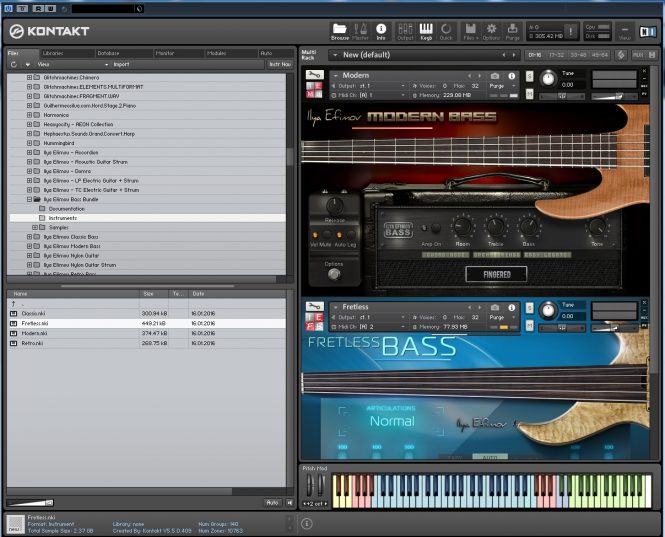Image resolution: width=665 pixels, height=537 pixels.
Task: Open Modern instrument edit mode wrench
Action: pos(314,75)
